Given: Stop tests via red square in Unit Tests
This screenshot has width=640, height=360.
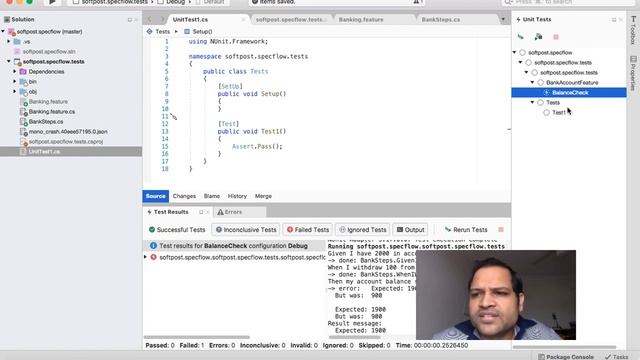Looking at the screenshot, I should point(556,37).
